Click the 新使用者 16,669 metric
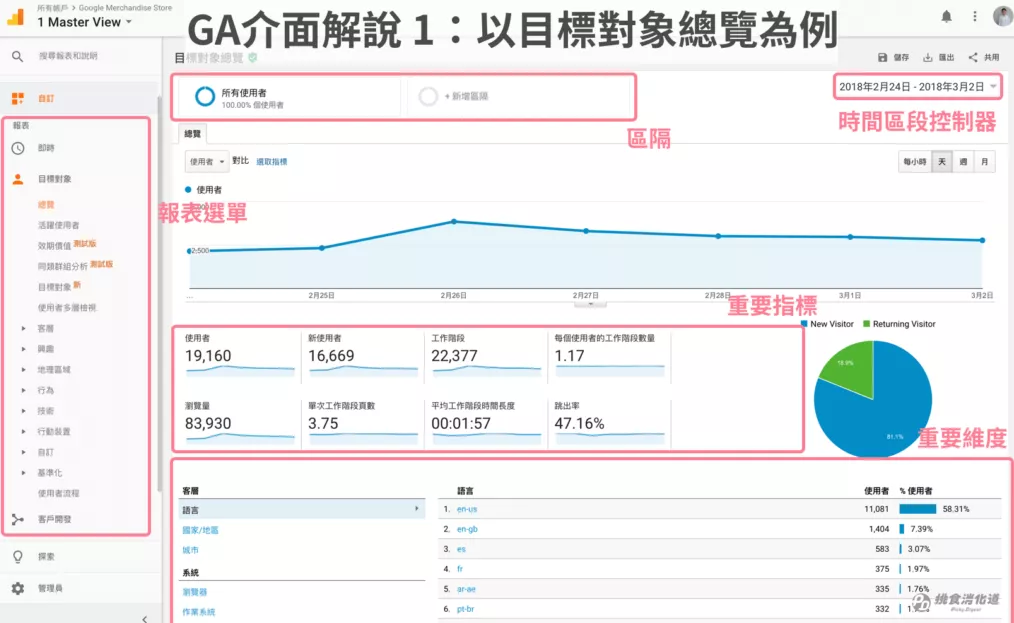1014x623 pixels. pos(363,355)
